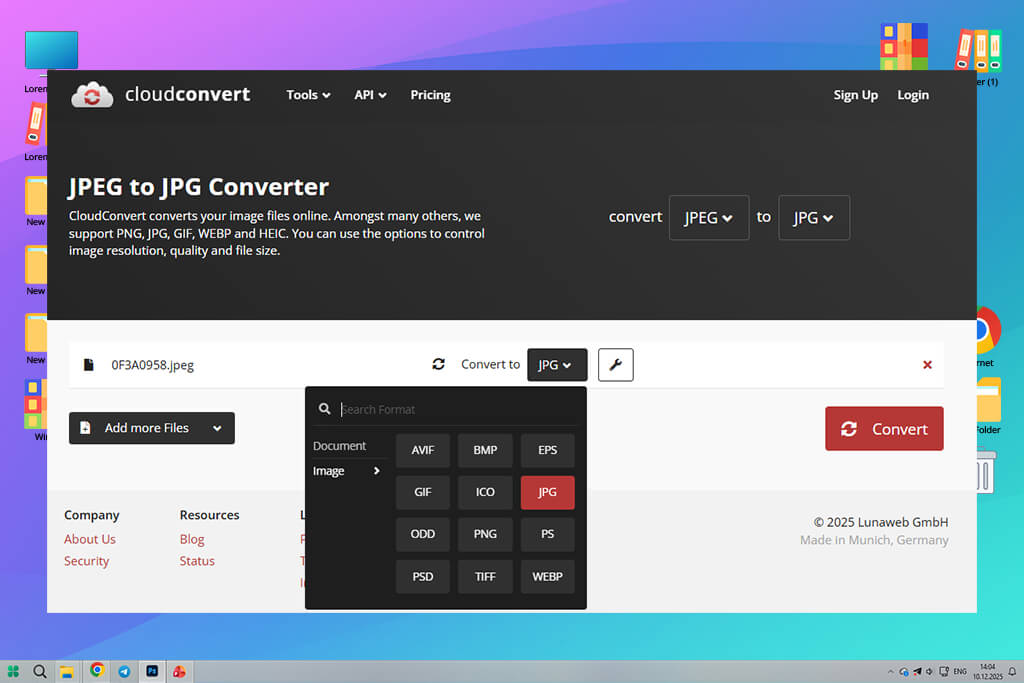Choose GIF format

tap(423, 492)
